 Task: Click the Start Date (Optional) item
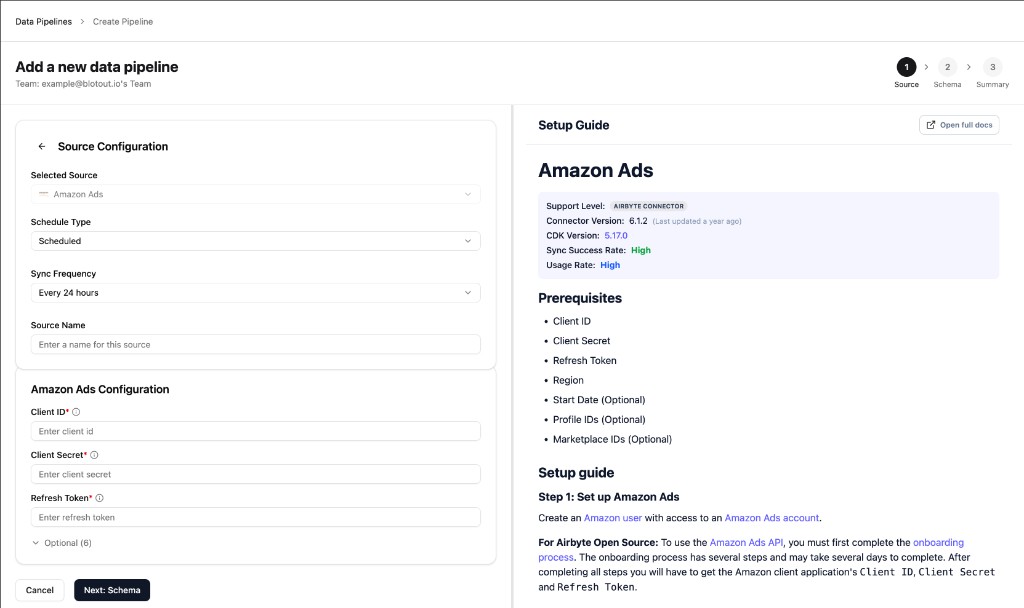(x=599, y=400)
